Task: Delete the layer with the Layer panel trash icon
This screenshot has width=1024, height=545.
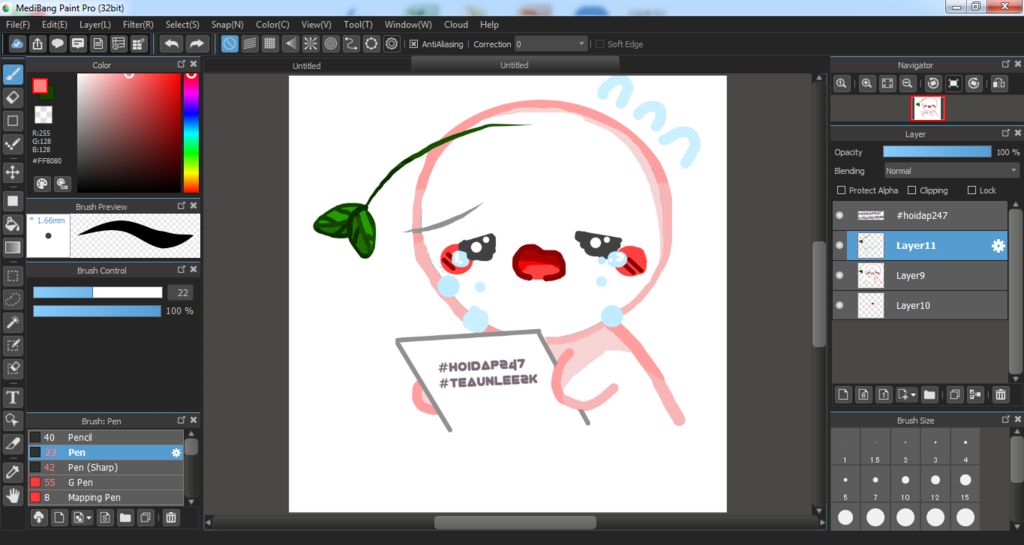Action: click(1000, 394)
